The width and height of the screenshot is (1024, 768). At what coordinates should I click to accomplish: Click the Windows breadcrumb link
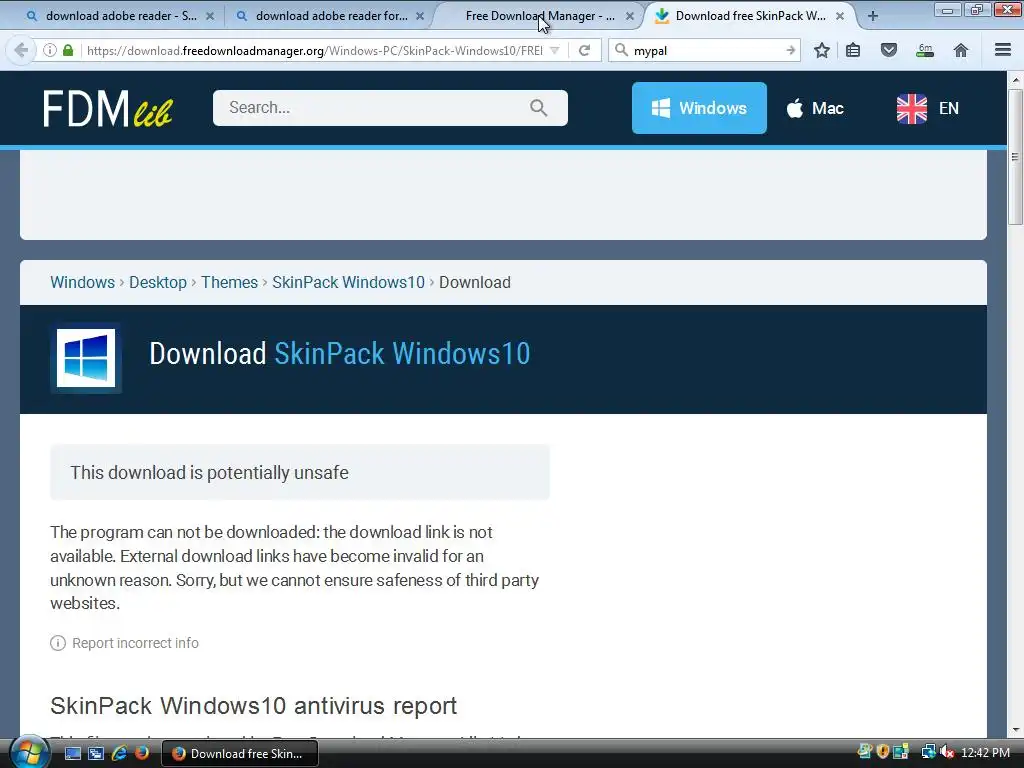(x=82, y=282)
